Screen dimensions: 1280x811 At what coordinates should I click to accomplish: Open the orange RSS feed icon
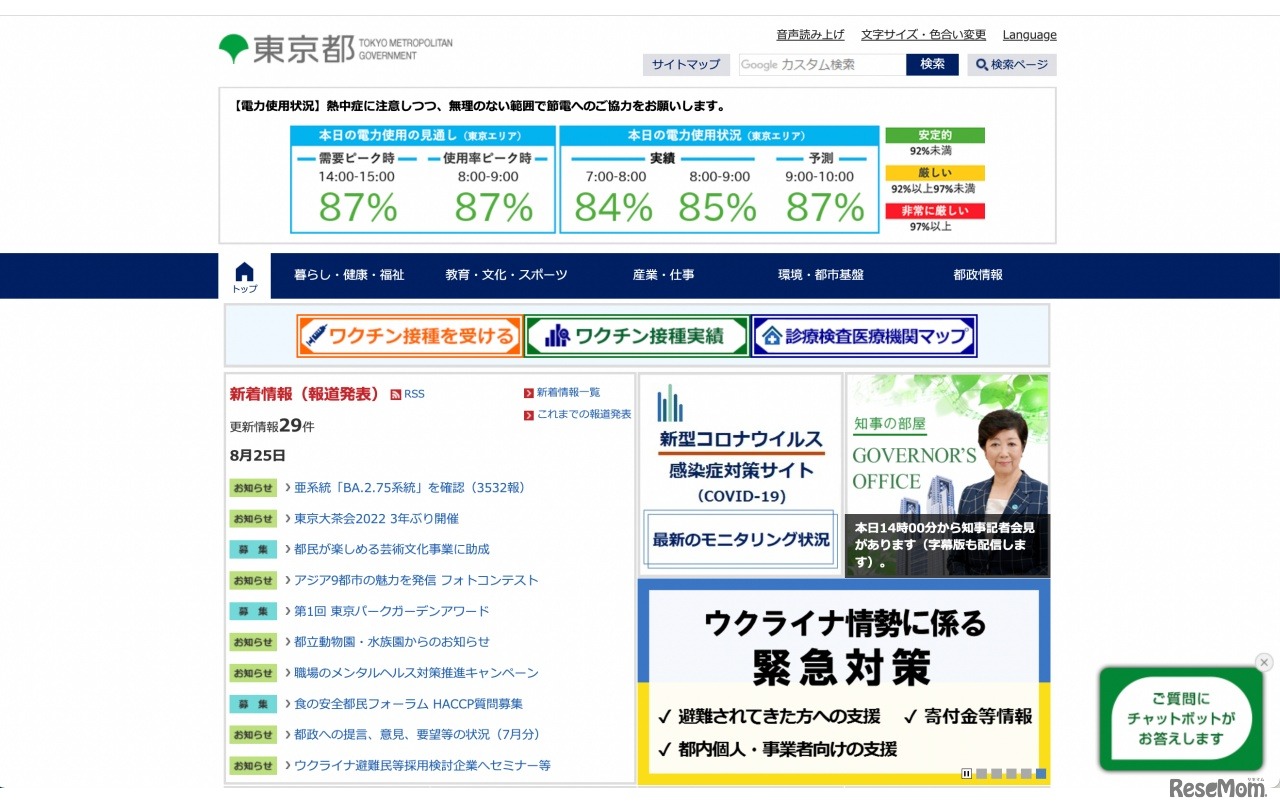(x=396, y=394)
